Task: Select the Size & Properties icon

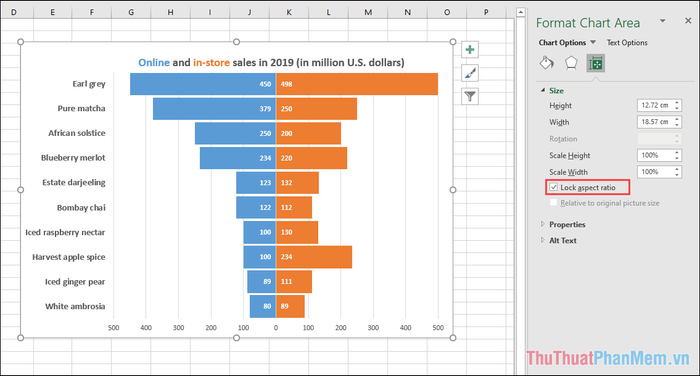Action: 596,63
